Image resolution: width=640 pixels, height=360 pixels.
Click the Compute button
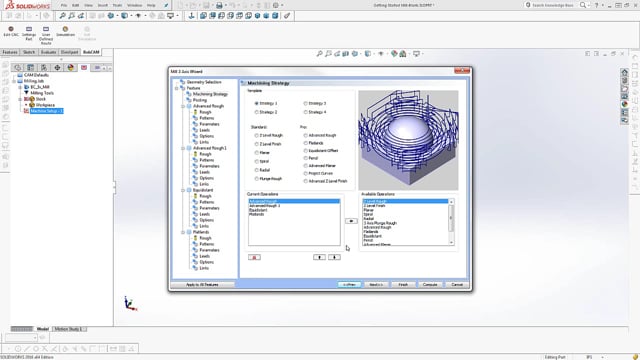click(430, 284)
